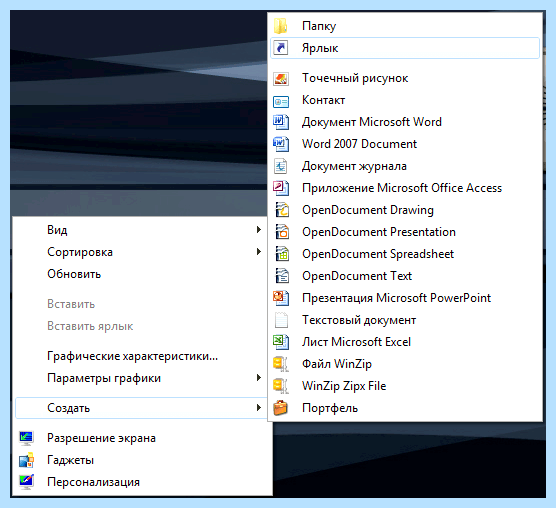
Task: Expand the Вид submenu arrow
Action: pyautogui.click(x=259, y=230)
